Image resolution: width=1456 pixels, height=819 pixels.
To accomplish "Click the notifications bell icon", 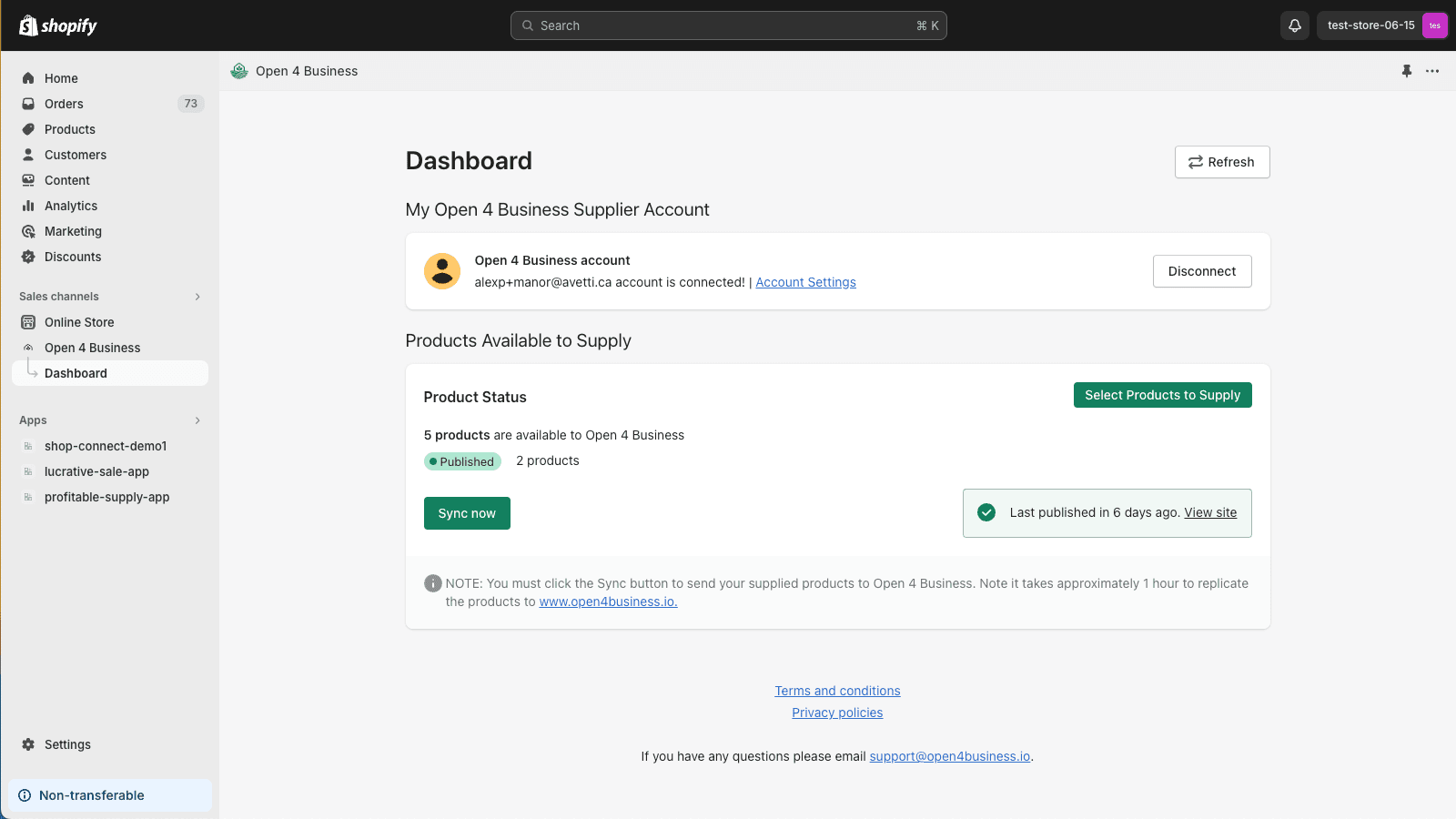I will pos(1295,25).
